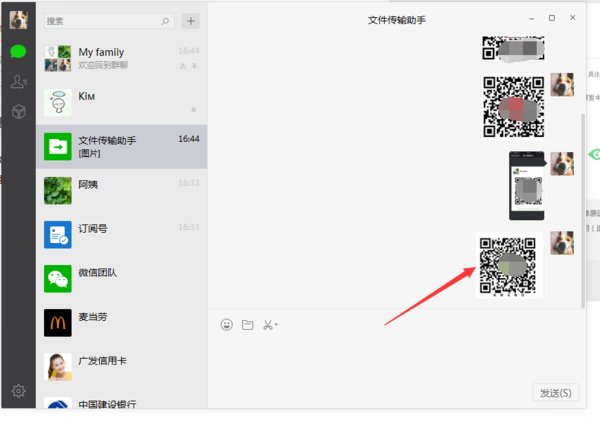Screen dimensions: 600x422
Task: Click the 文件传输助手 chat title
Action: click(x=396, y=20)
